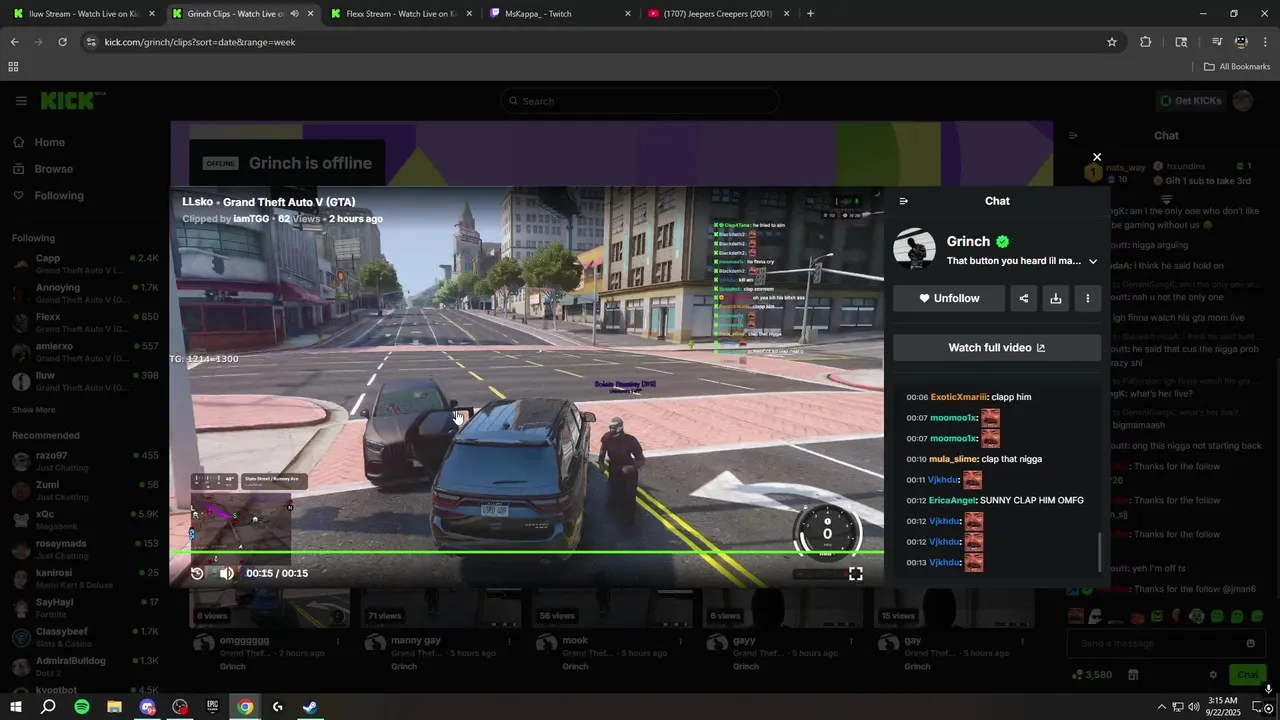Open Epic Games from the taskbar
This screenshot has height=720, width=1280.
coord(212,707)
